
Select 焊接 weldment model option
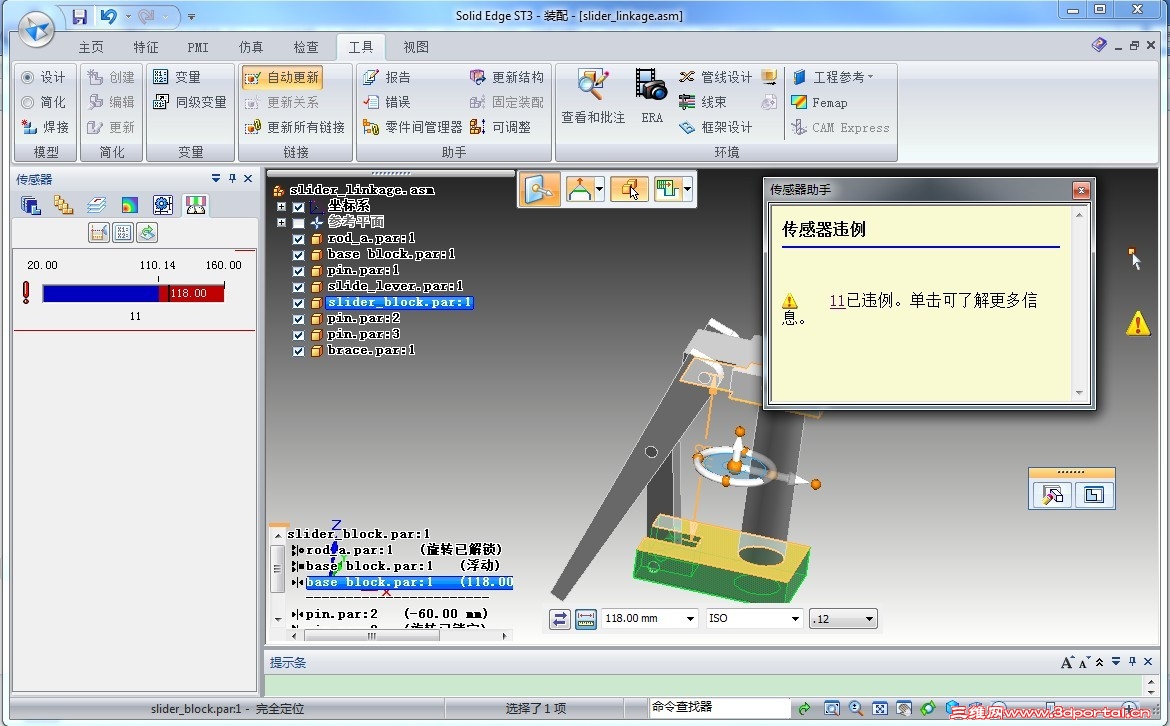tap(46, 128)
